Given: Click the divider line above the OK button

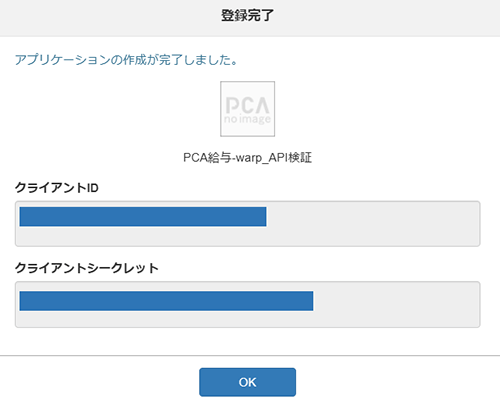Looking at the screenshot, I should [250, 356].
